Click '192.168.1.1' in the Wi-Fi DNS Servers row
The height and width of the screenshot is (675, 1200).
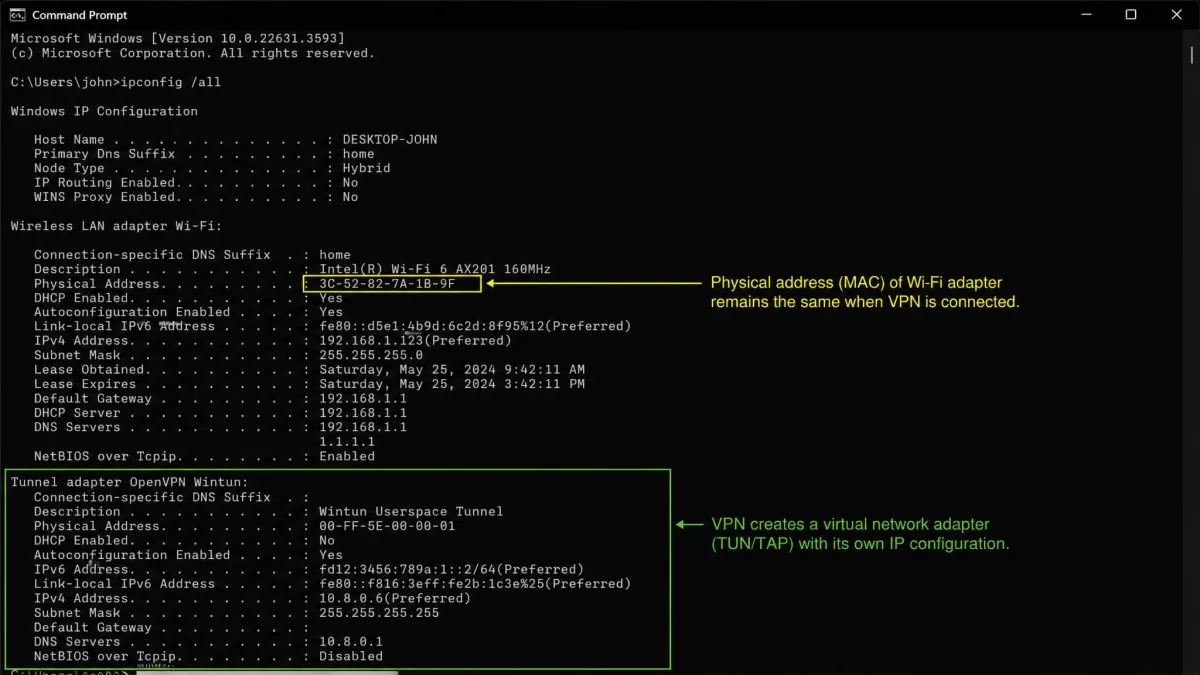pyautogui.click(x=363, y=427)
